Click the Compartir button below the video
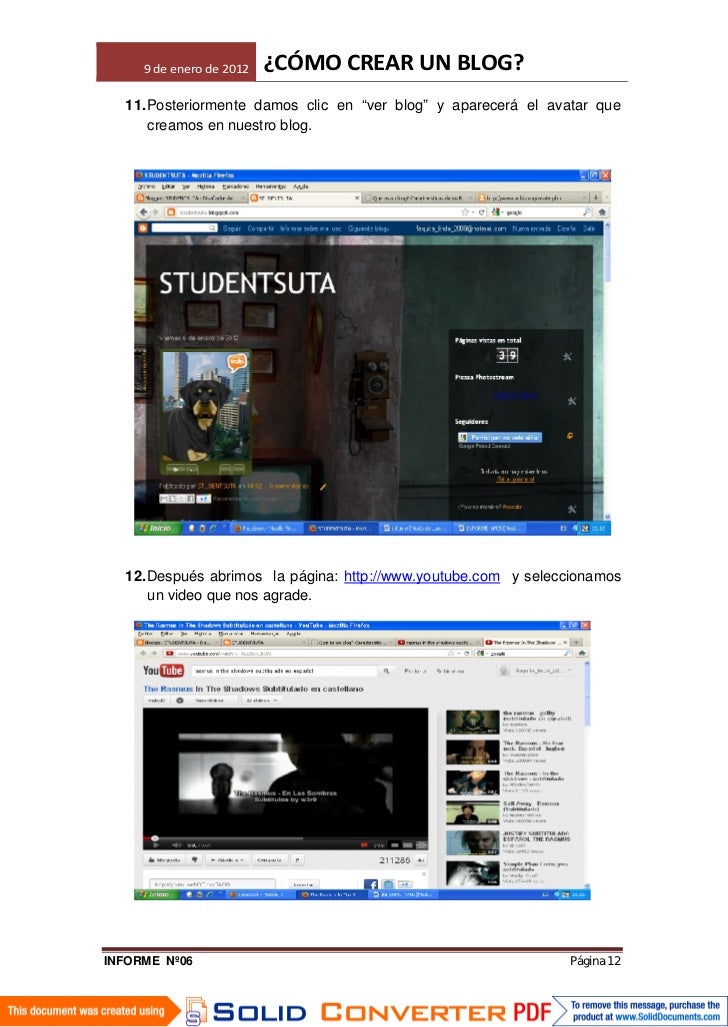The width and height of the screenshot is (728, 1027). coord(269,860)
